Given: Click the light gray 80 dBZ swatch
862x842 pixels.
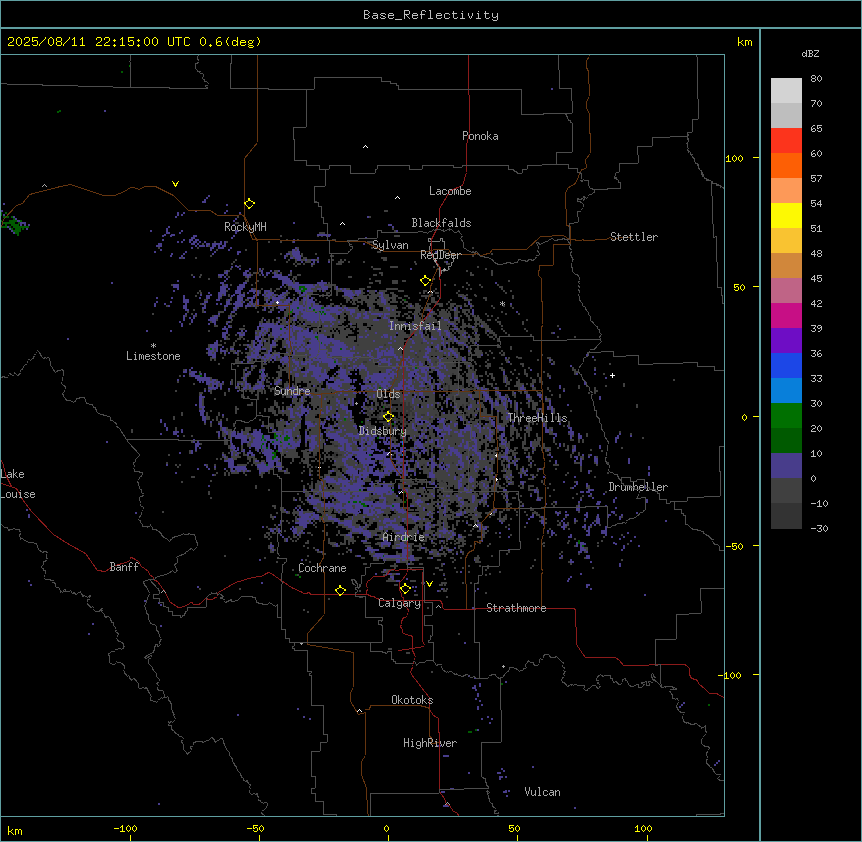Looking at the screenshot, I should pos(786,91).
